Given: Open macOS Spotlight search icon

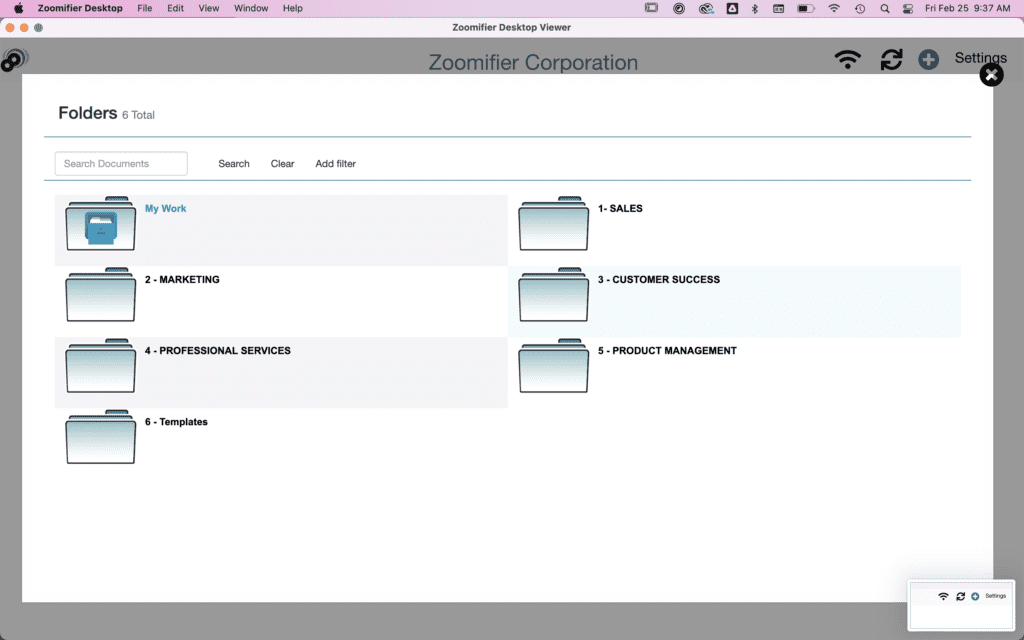Looking at the screenshot, I should [x=884, y=8].
